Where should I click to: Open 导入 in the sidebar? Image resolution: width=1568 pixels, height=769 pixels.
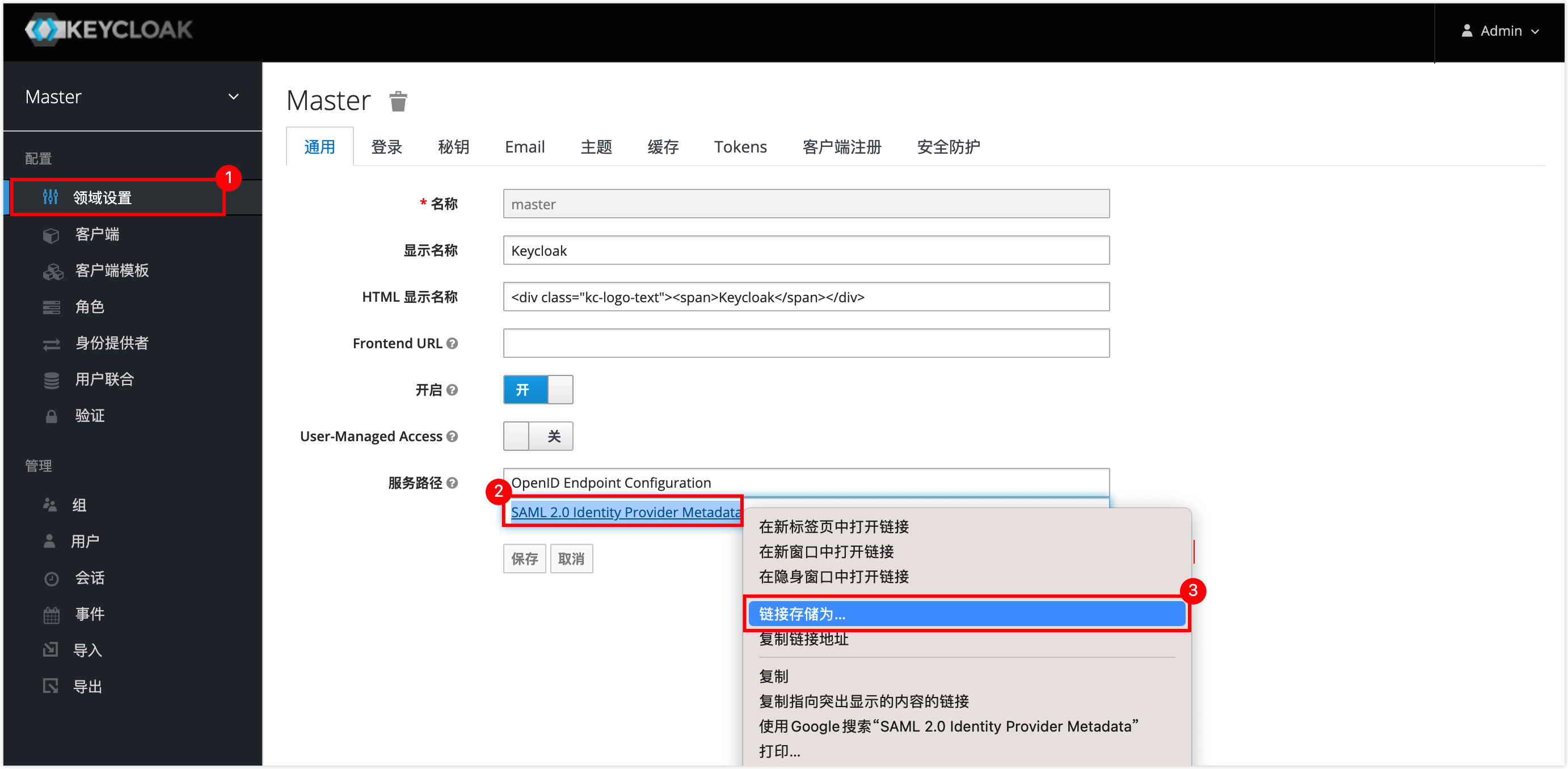(x=87, y=650)
